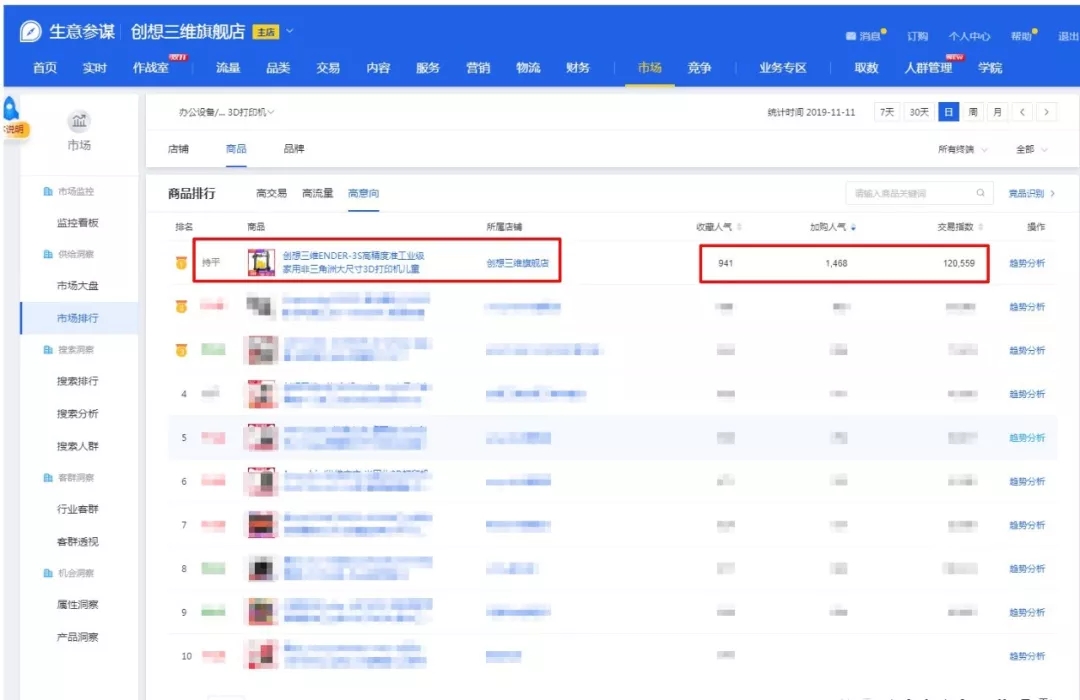Click the 供给洞察 section icon
The height and width of the screenshot is (700, 1080).
point(48,254)
